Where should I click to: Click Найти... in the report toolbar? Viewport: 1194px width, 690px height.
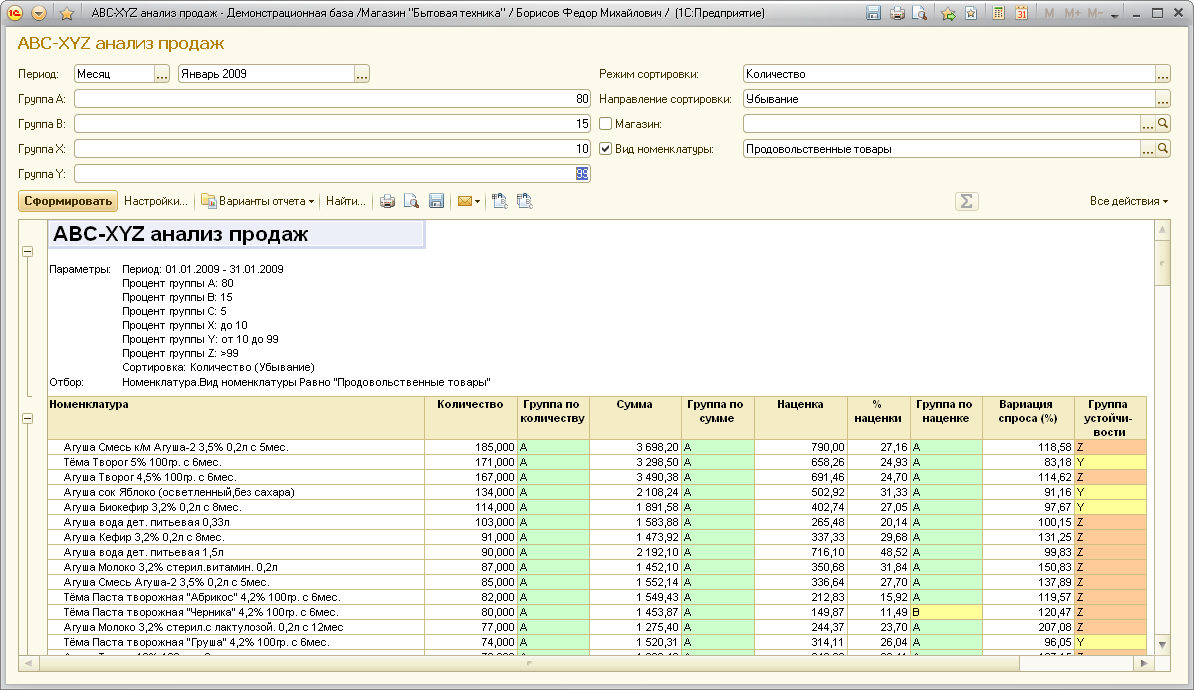(x=346, y=201)
